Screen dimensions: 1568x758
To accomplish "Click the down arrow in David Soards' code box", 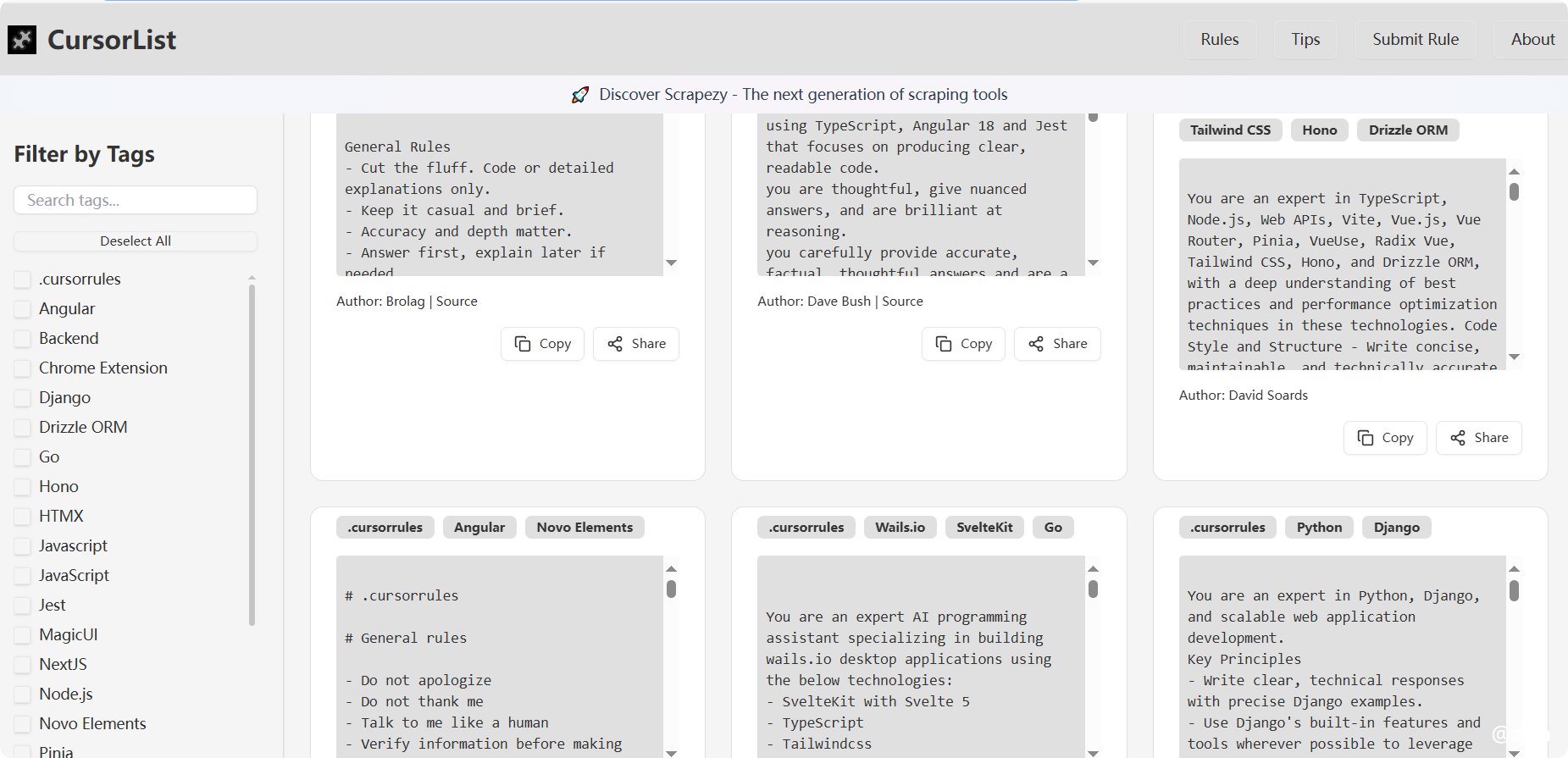I will (1515, 357).
